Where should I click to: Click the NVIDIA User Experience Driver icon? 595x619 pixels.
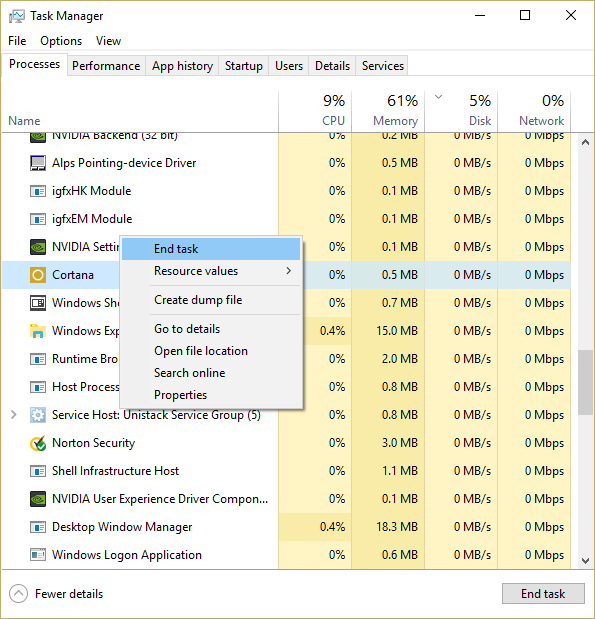pyautogui.click(x=38, y=499)
